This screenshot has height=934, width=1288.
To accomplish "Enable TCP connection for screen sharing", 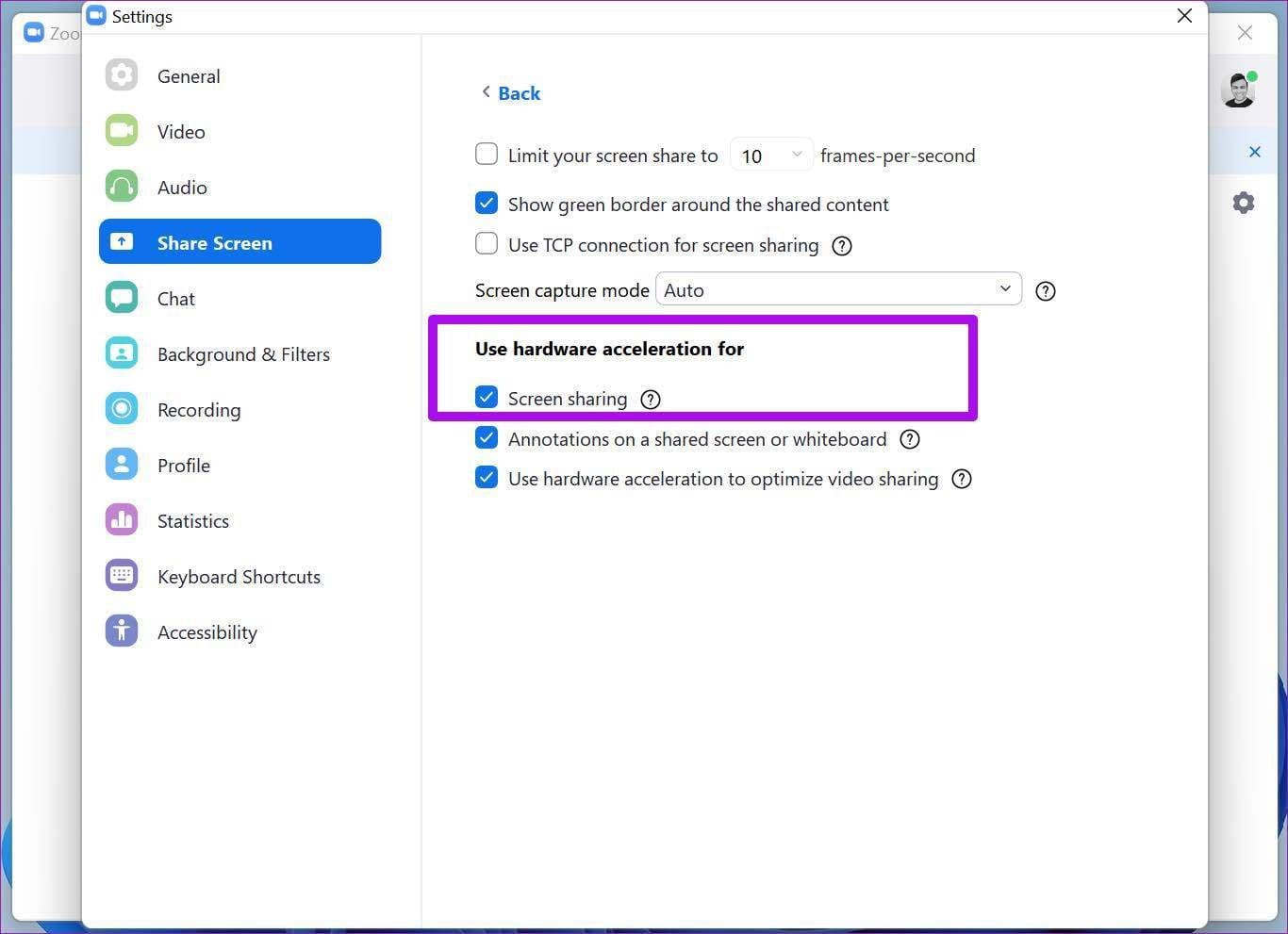I will pos(486,243).
